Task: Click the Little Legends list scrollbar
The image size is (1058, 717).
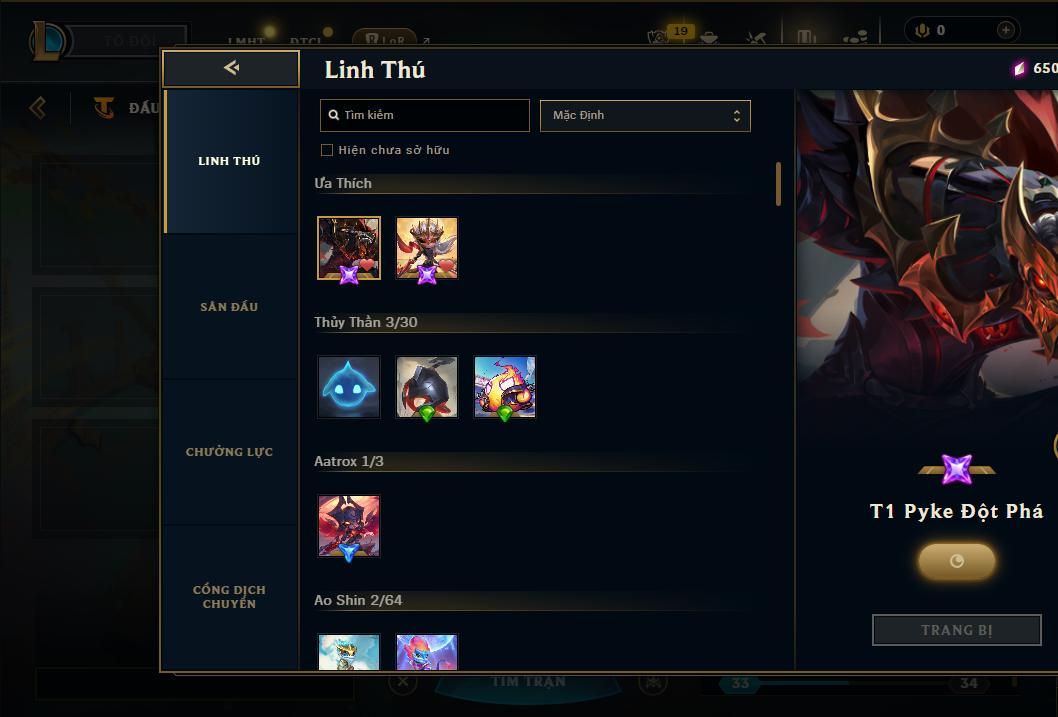Action: pos(778,183)
